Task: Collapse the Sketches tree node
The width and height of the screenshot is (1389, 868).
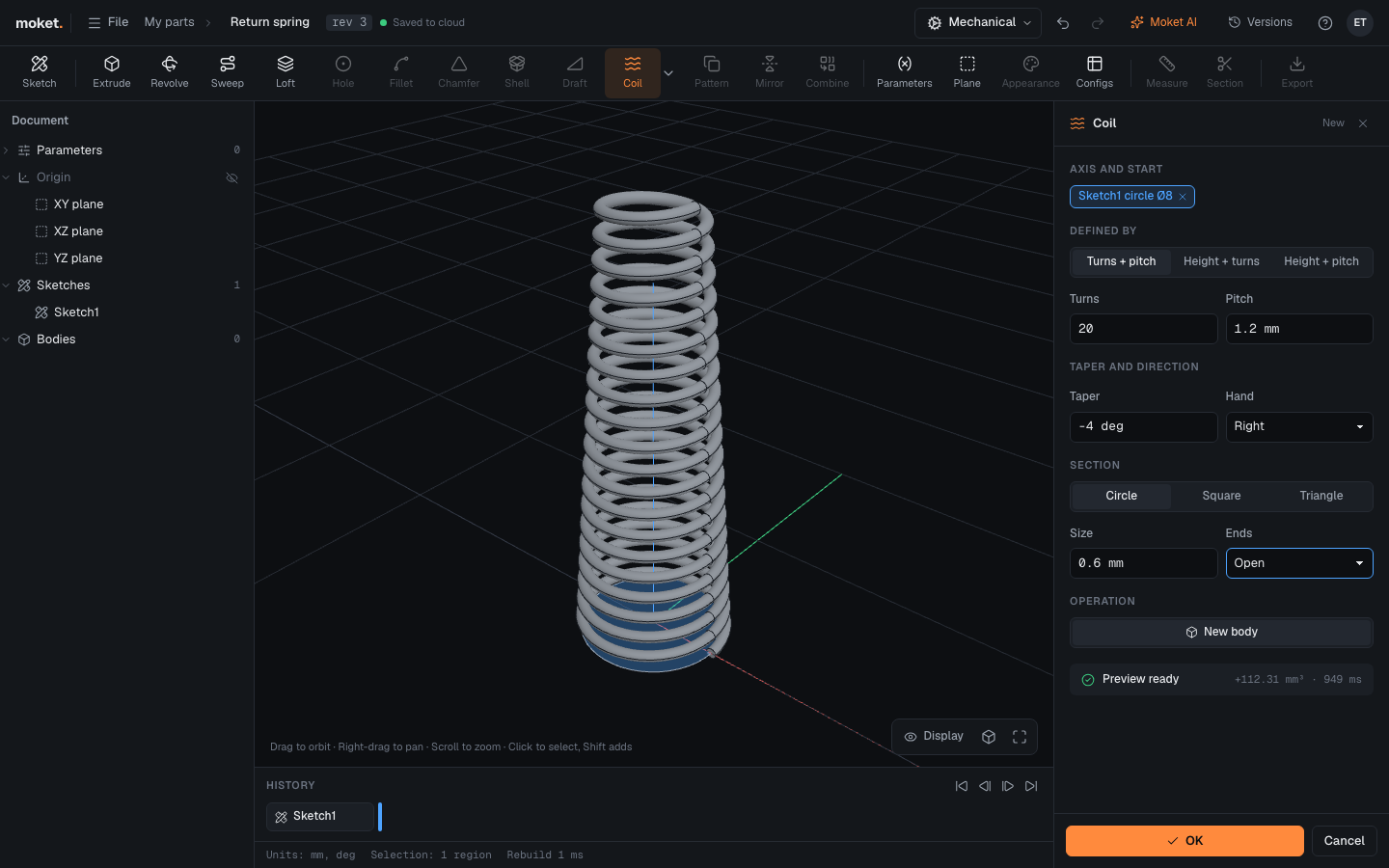Action: [7, 285]
